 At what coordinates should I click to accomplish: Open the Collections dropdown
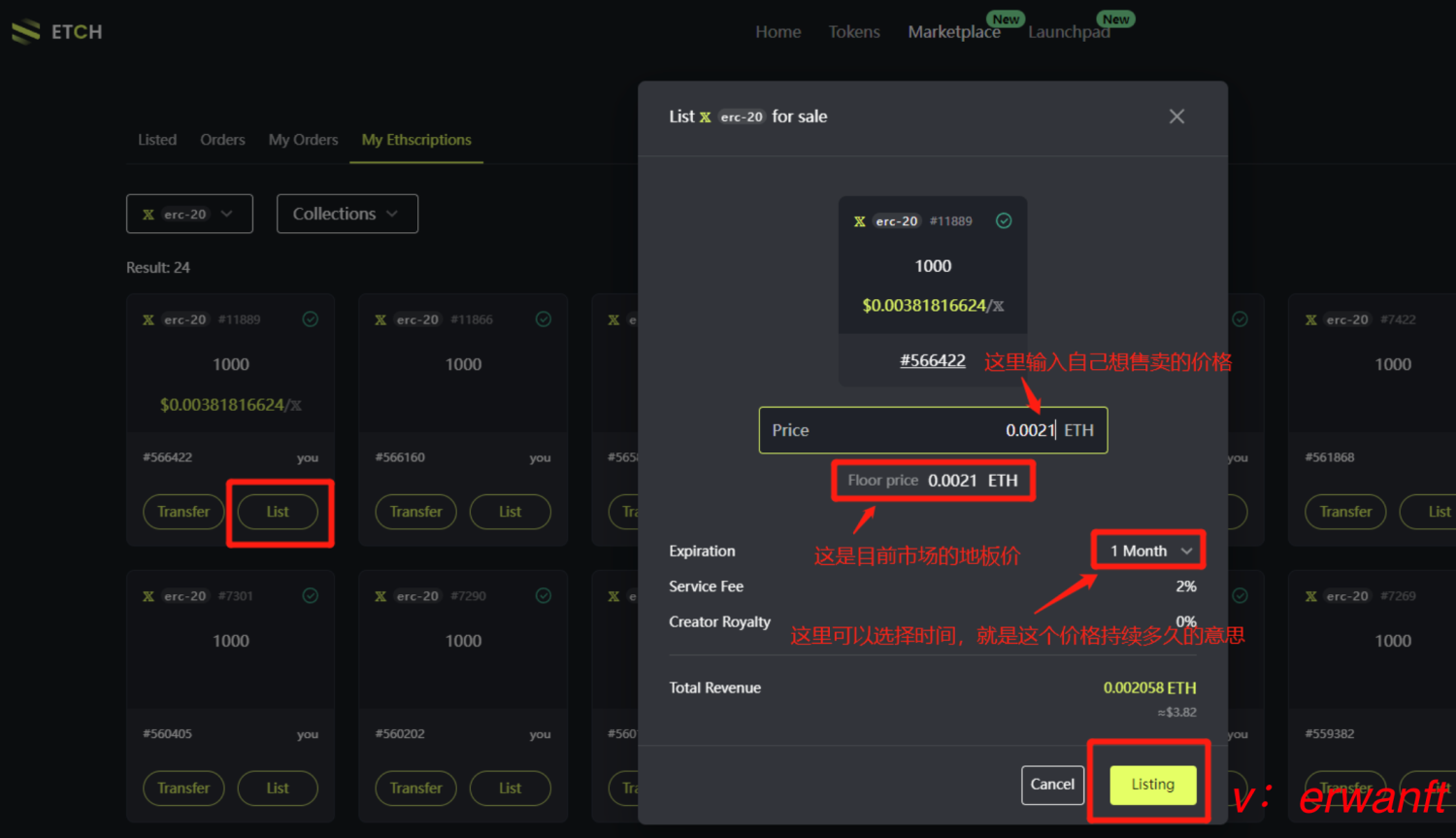(347, 214)
